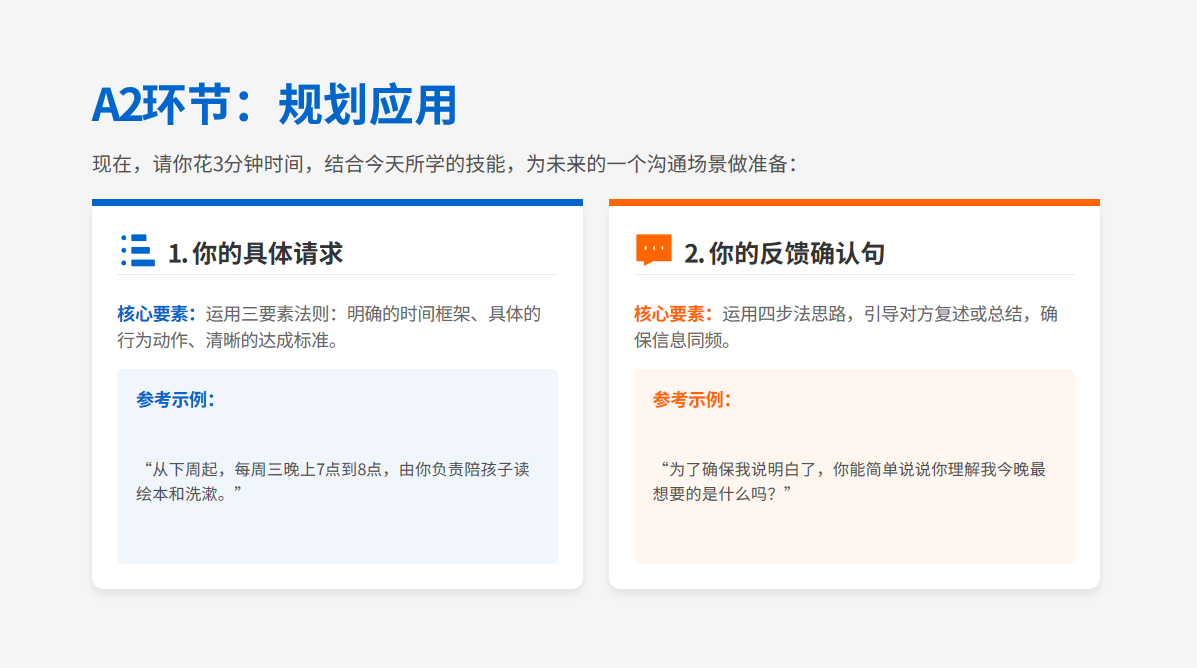Image resolution: width=1197 pixels, height=668 pixels.
Task: Click the blue 参考示例 label
Action: [x=176, y=400]
